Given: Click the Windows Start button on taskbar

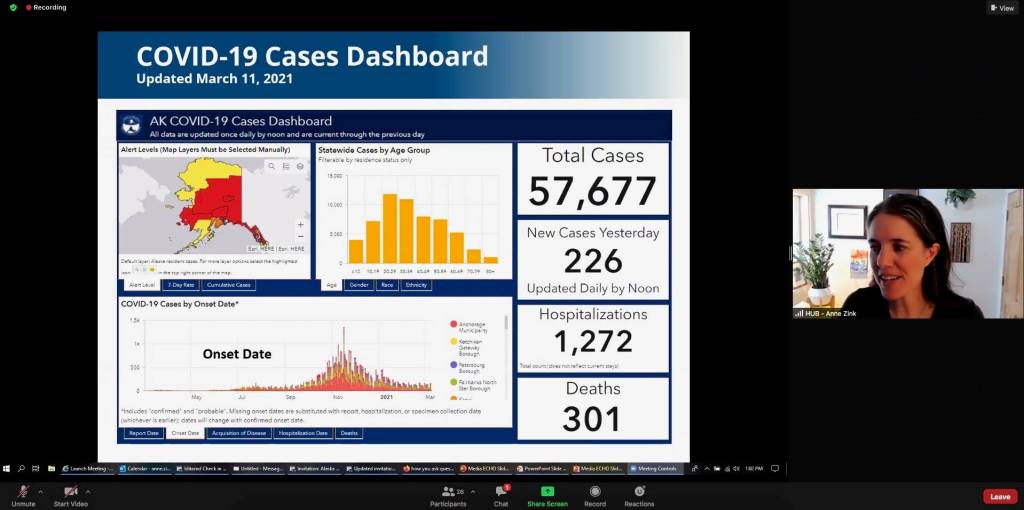Looking at the screenshot, I should [x=6, y=468].
